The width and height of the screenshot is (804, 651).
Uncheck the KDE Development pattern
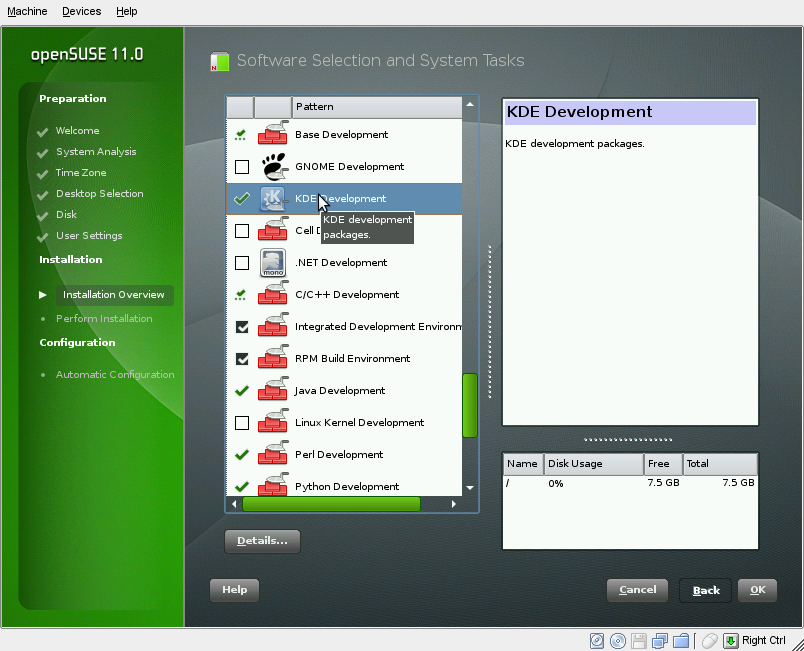coord(240,198)
